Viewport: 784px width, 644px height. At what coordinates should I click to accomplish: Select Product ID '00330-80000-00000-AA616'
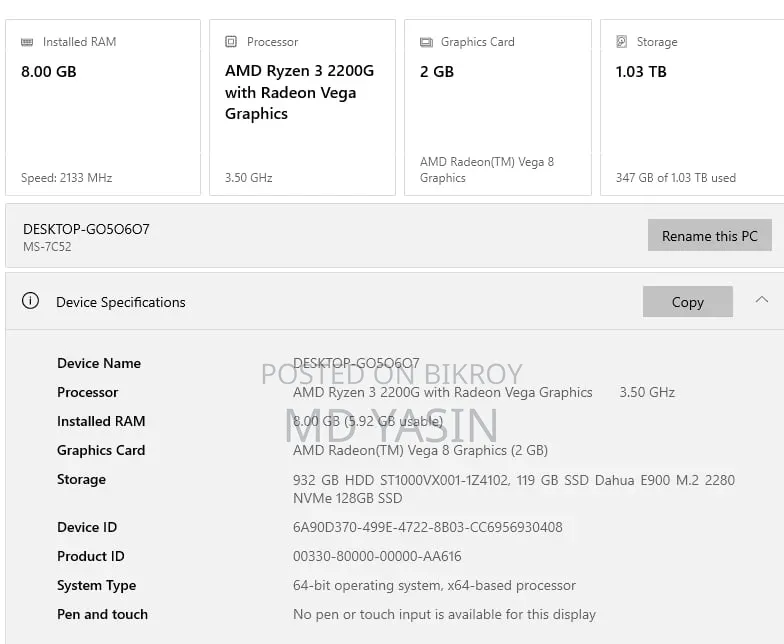[x=377, y=556]
